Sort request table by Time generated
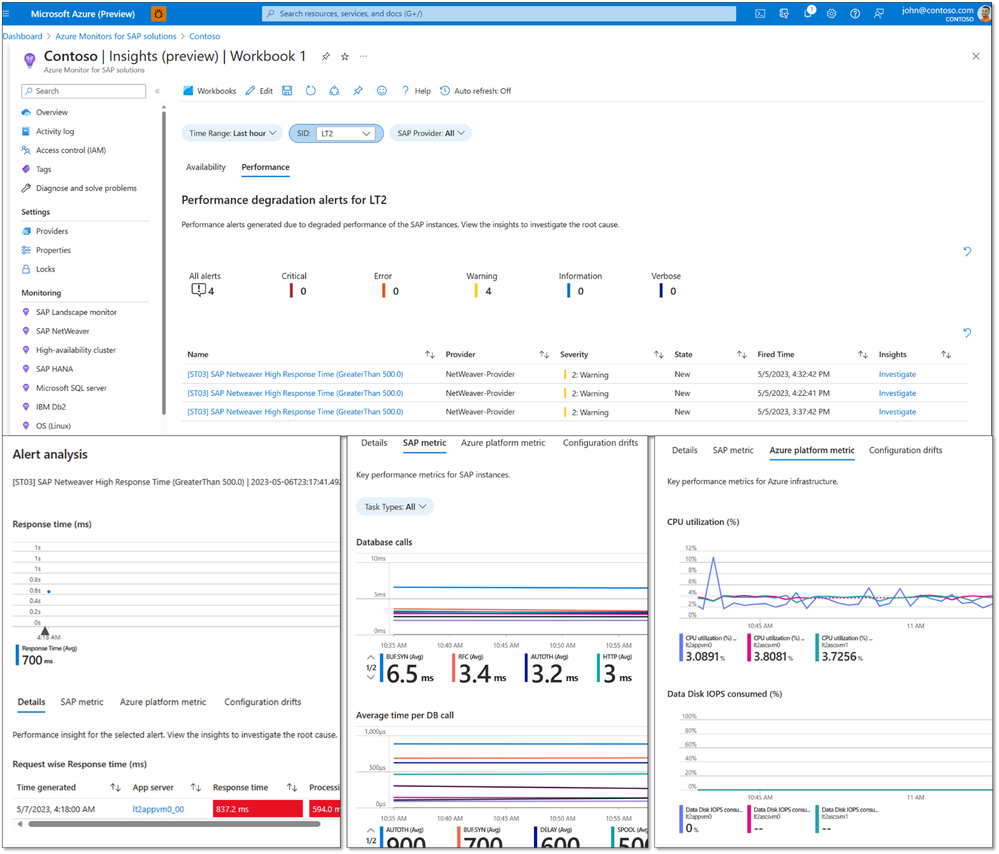The image size is (999, 854). [x=115, y=787]
